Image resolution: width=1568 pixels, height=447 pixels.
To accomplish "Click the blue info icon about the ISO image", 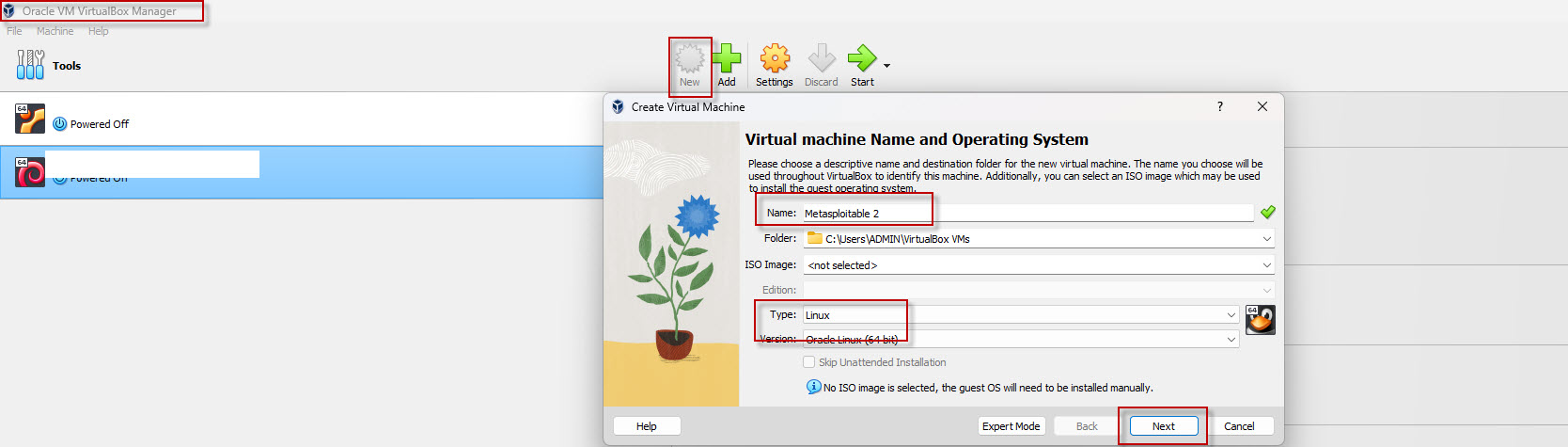I will (x=814, y=387).
